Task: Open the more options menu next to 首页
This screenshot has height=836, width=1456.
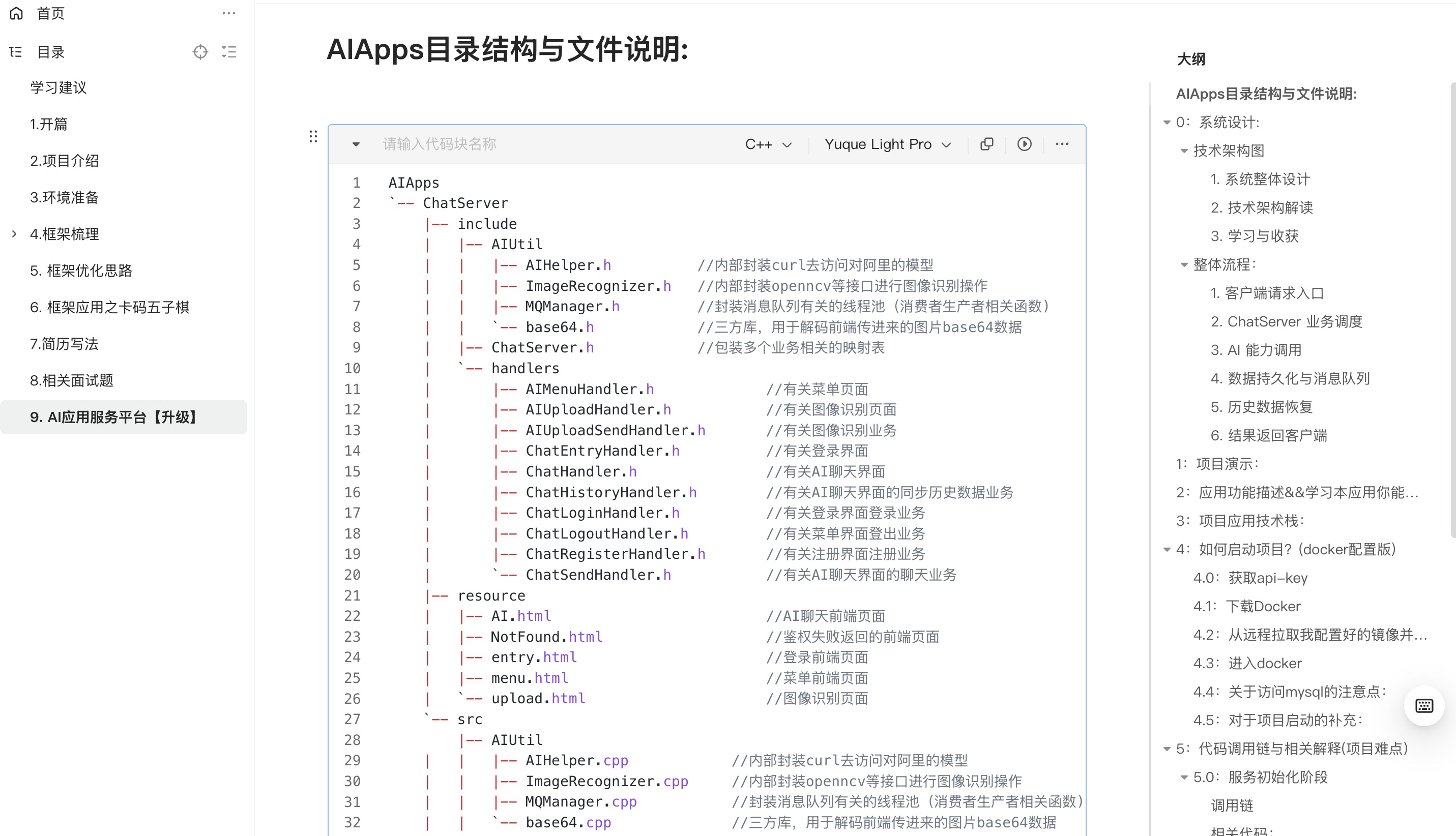Action: pos(228,13)
